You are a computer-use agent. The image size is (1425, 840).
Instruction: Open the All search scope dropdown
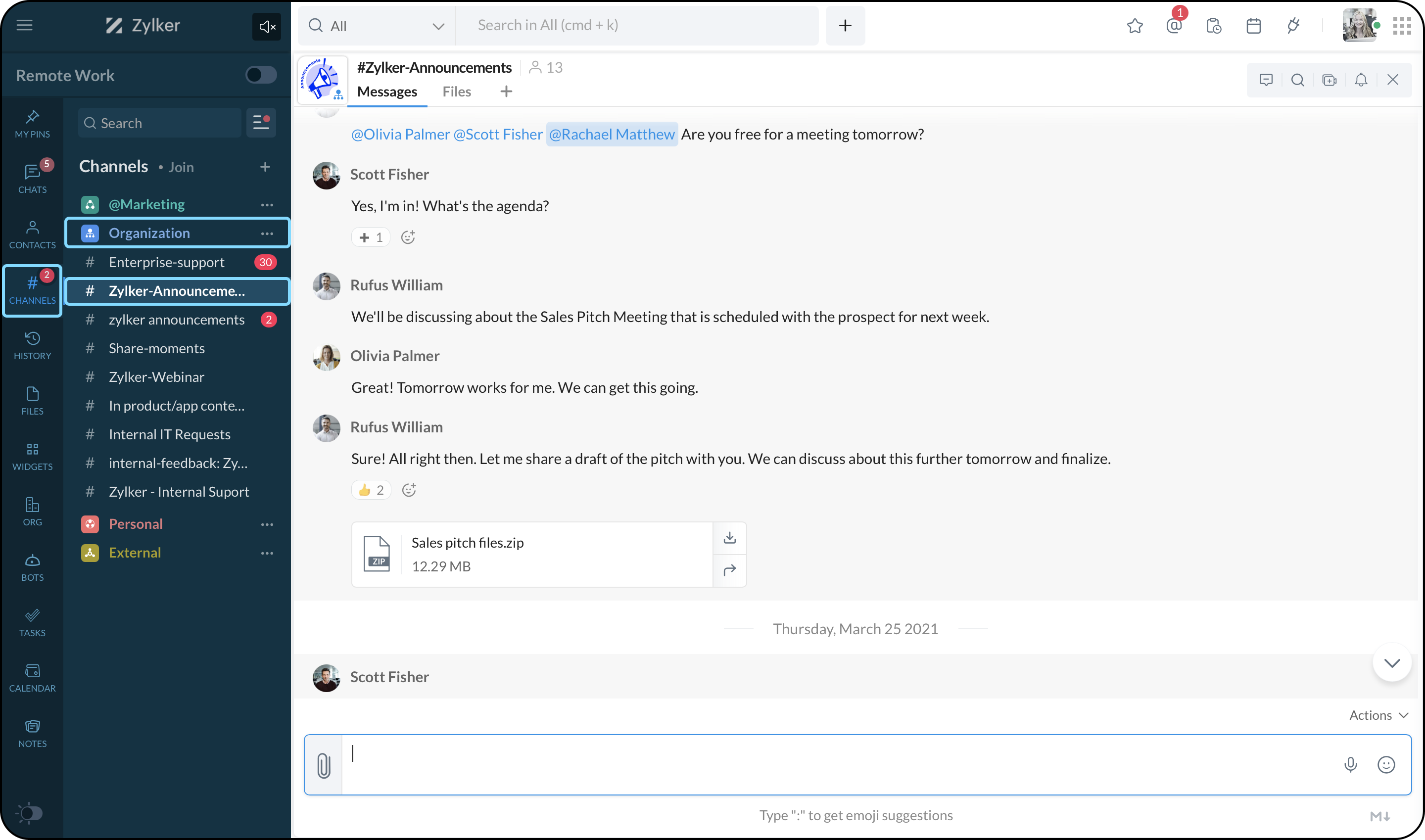(377, 26)
